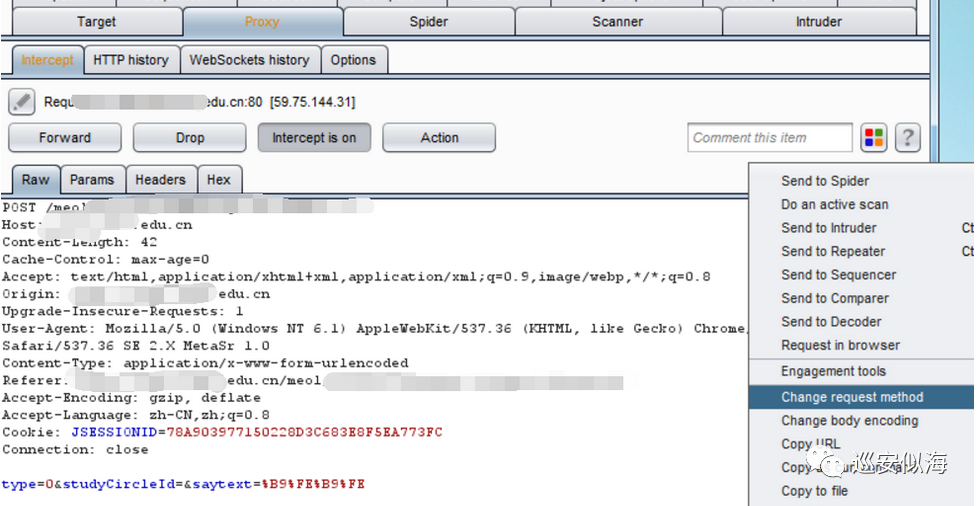Switch to the Intruder tab
Screen dimensions: 979x506
(819, 22)
